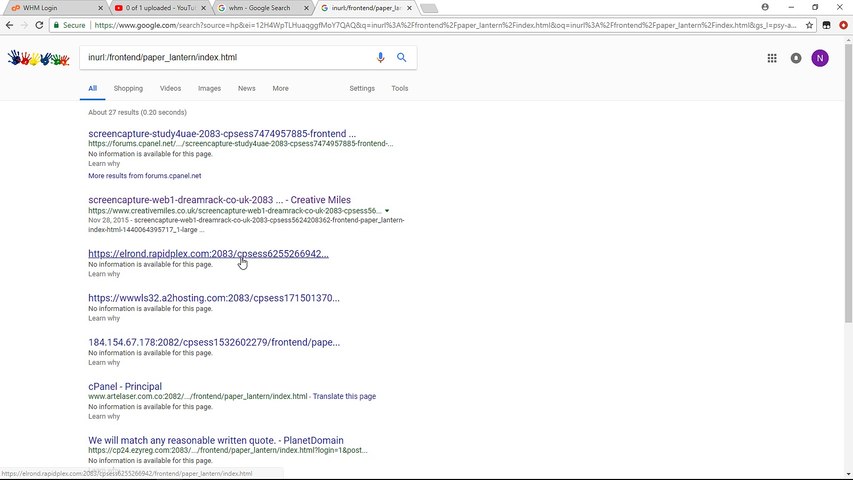Click Learn why under the forums.cpanel.net result
The width and height of the screenshot is (853, 480).
[x=104, y=164]
